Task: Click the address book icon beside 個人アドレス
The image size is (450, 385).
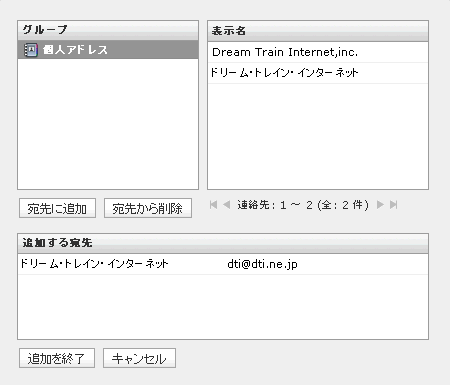Action: coord(30,50)
